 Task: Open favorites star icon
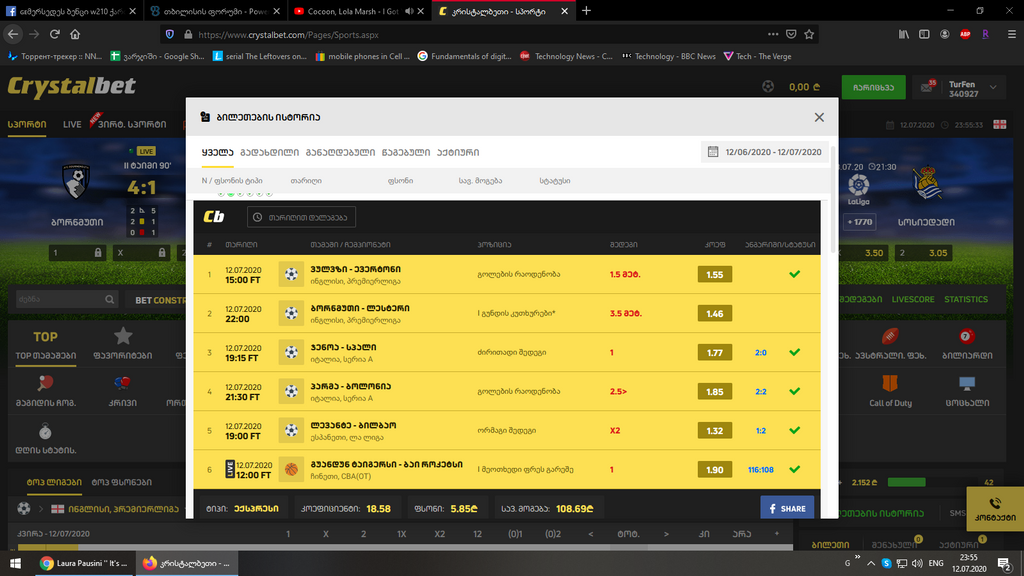tap(123, 336)
